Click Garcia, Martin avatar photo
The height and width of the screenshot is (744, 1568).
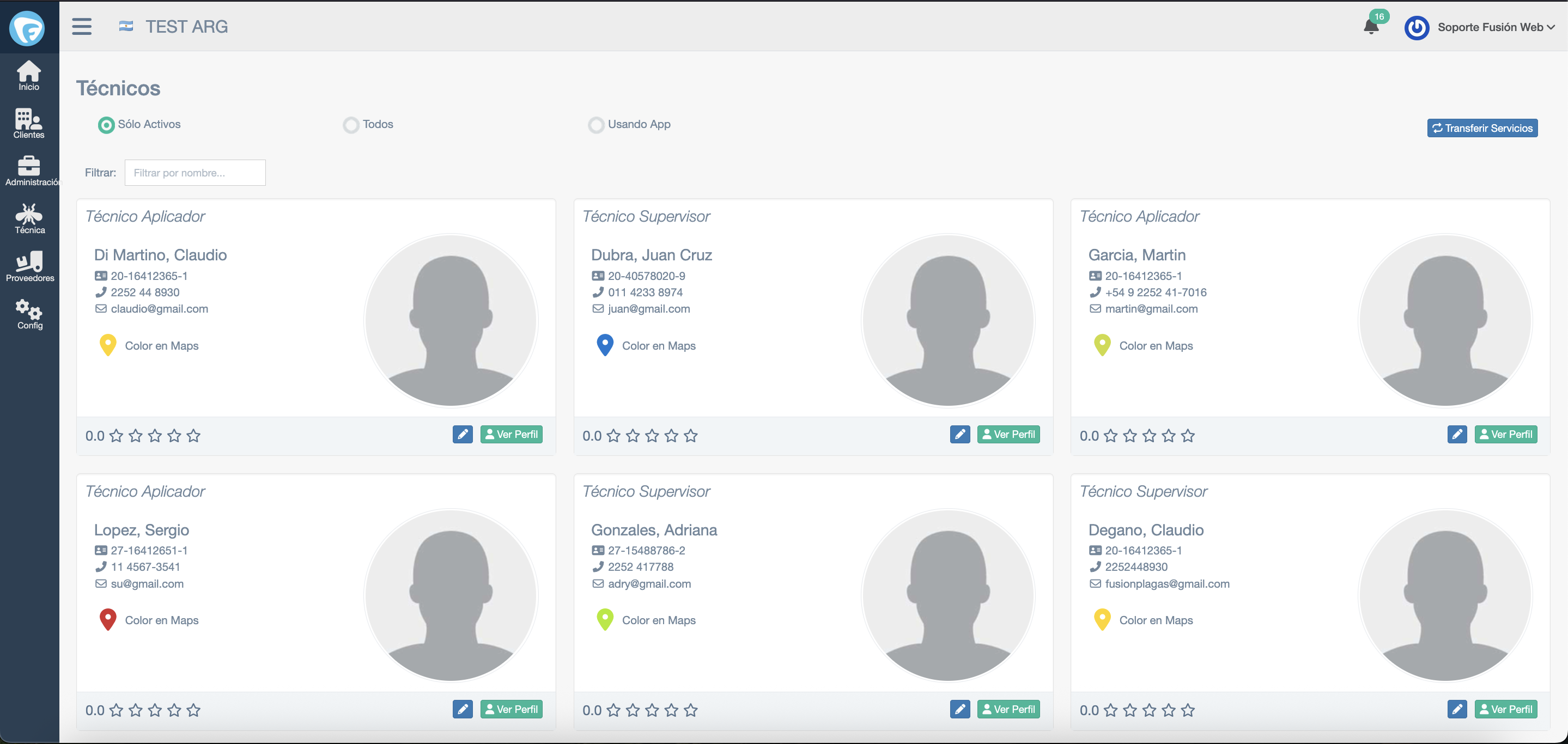(x=1445, y=321)
